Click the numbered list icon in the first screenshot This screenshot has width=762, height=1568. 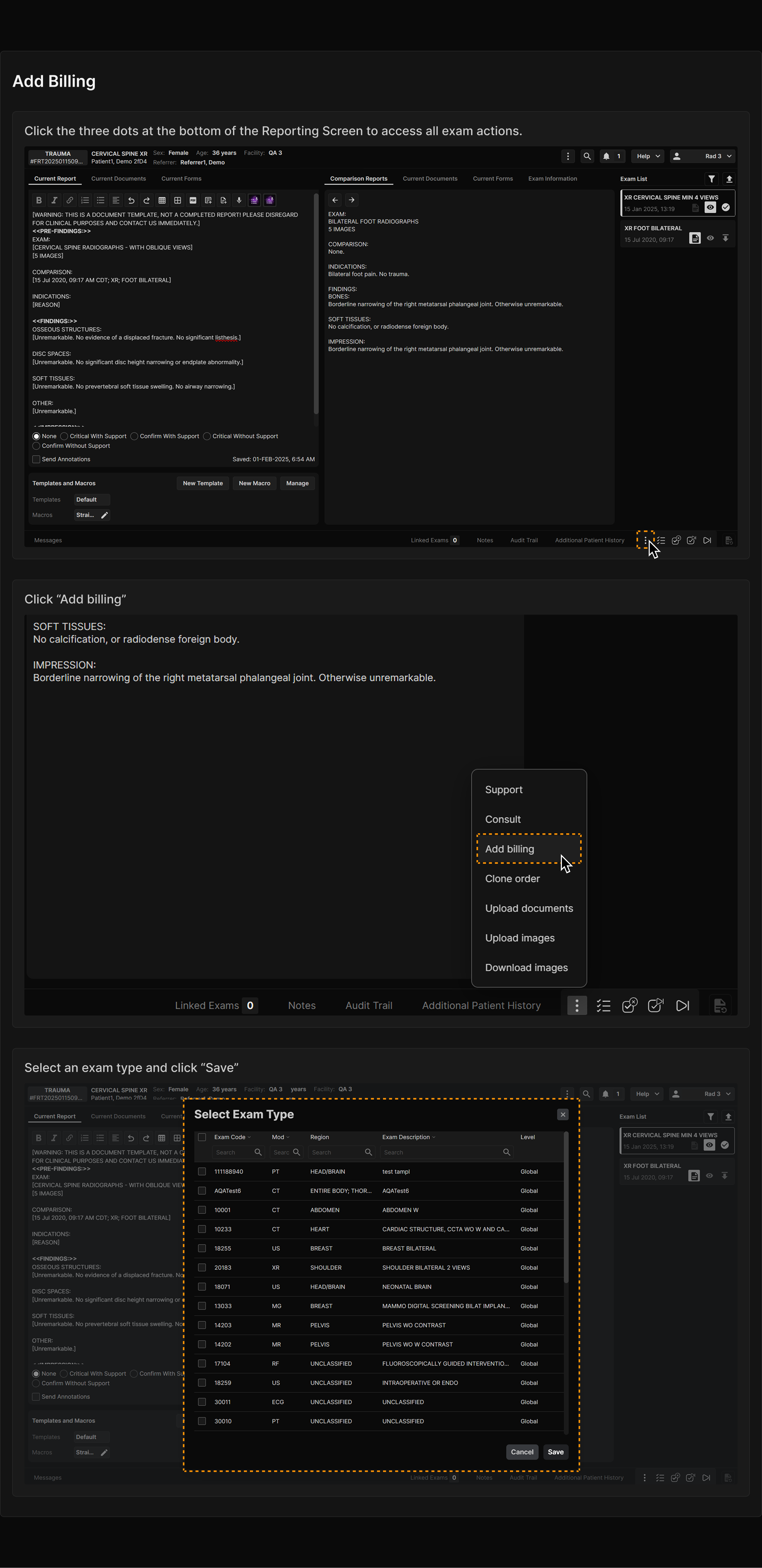click(85, 200)
